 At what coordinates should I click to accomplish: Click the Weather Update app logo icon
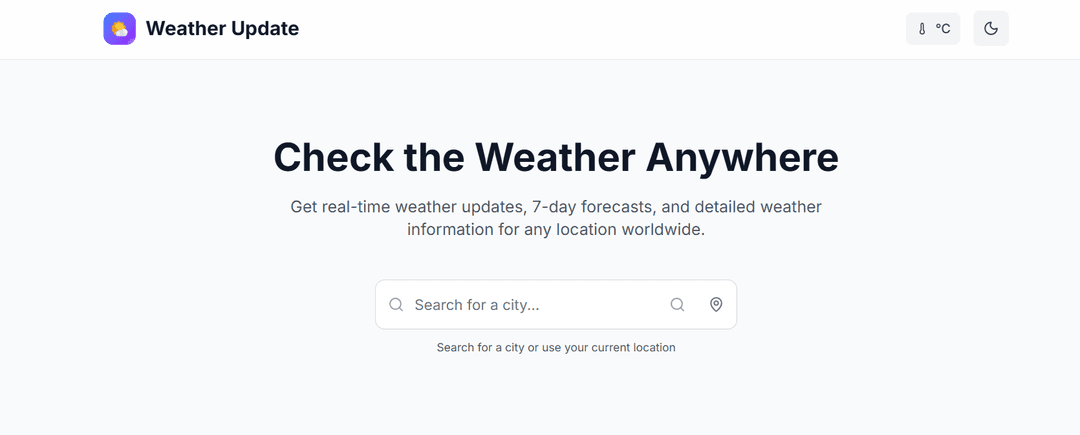[120, 29]
